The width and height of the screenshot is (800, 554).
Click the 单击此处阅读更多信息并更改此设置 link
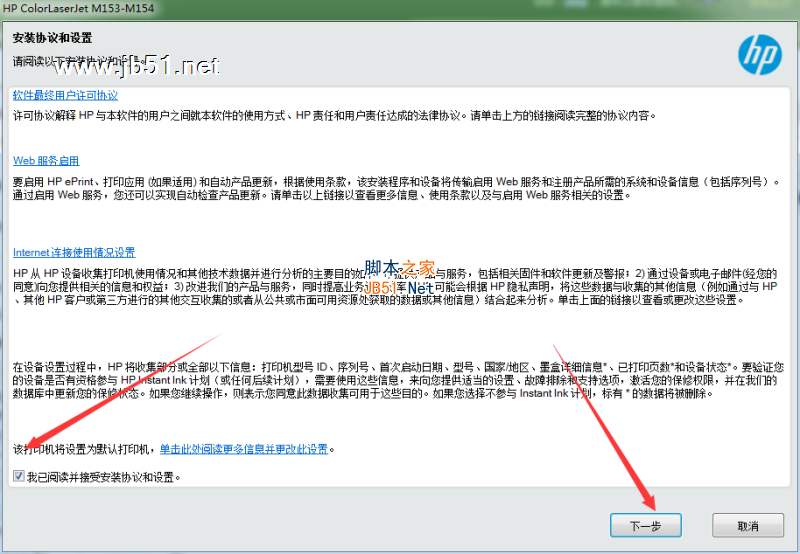click(244, 449)
